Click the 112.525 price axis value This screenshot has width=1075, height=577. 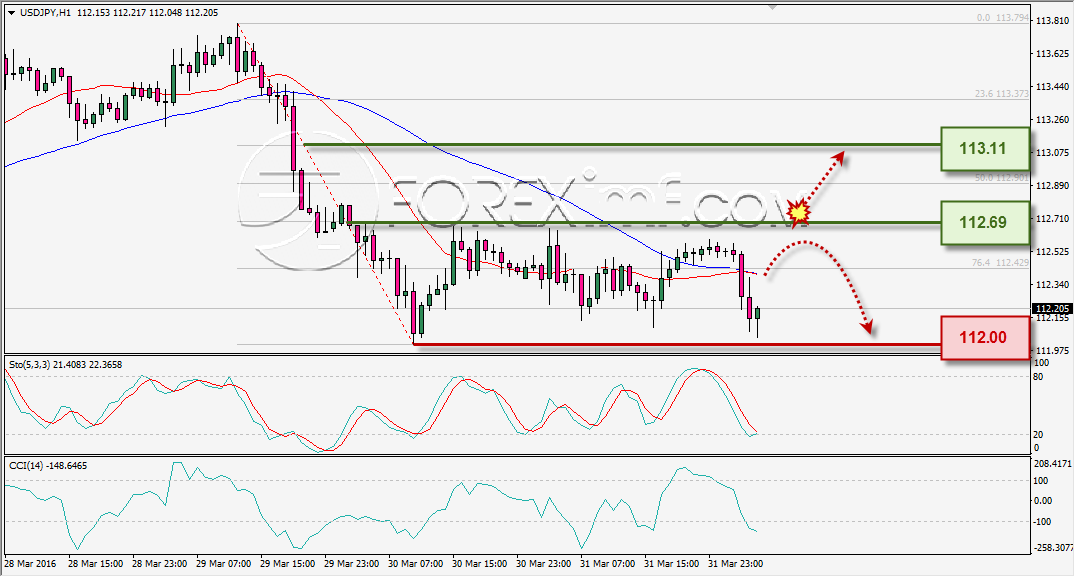click(x=1052, y=251)
